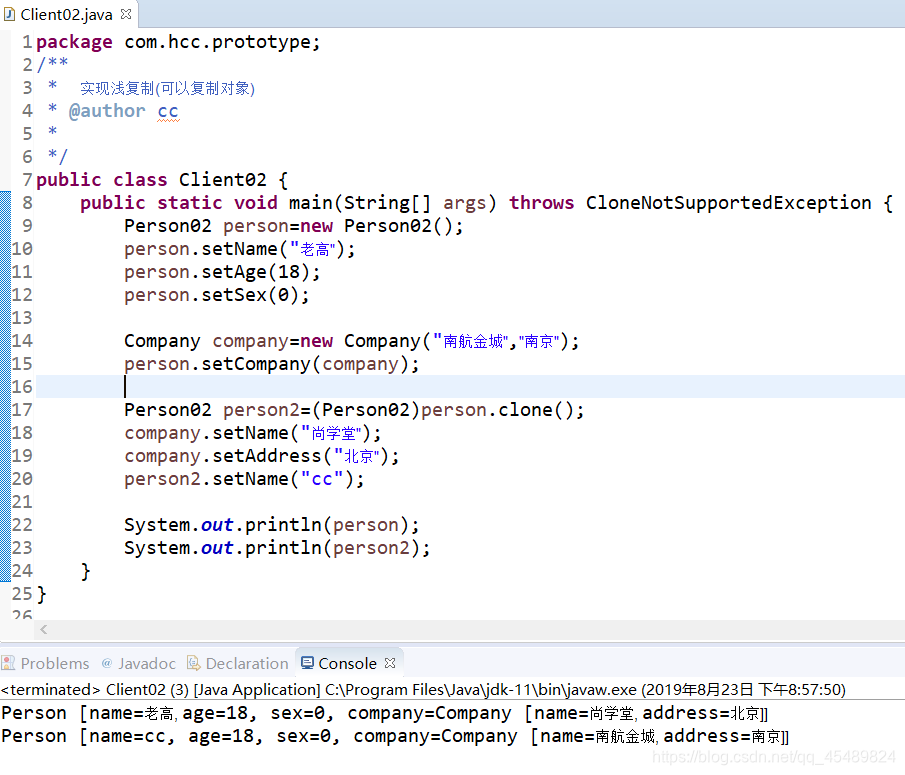Click 'Company' type on line 14
Viewport: 905px width, 775px height.
[x=162, y=341]
